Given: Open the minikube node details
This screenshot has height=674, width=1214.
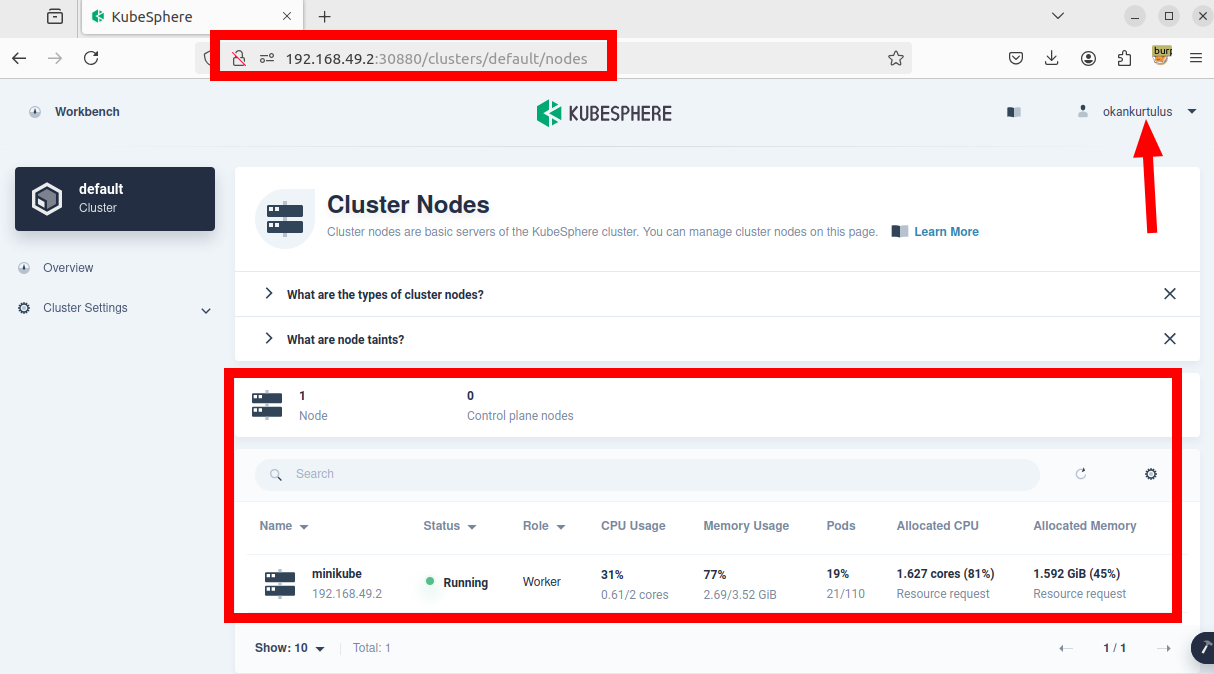Looking at the screenshot, I should (337, 574).
